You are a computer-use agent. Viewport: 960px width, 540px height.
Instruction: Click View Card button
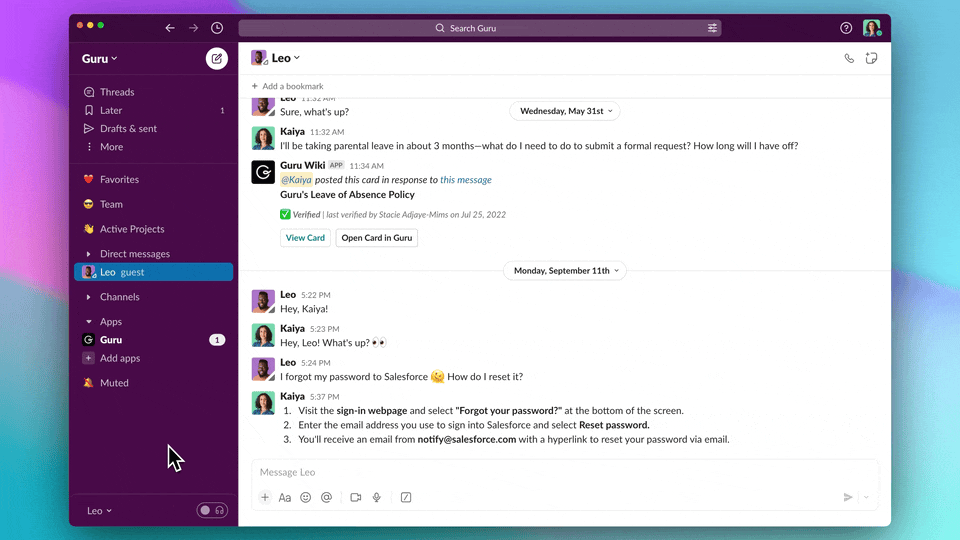pyautogui.click(x=305, y=238)
